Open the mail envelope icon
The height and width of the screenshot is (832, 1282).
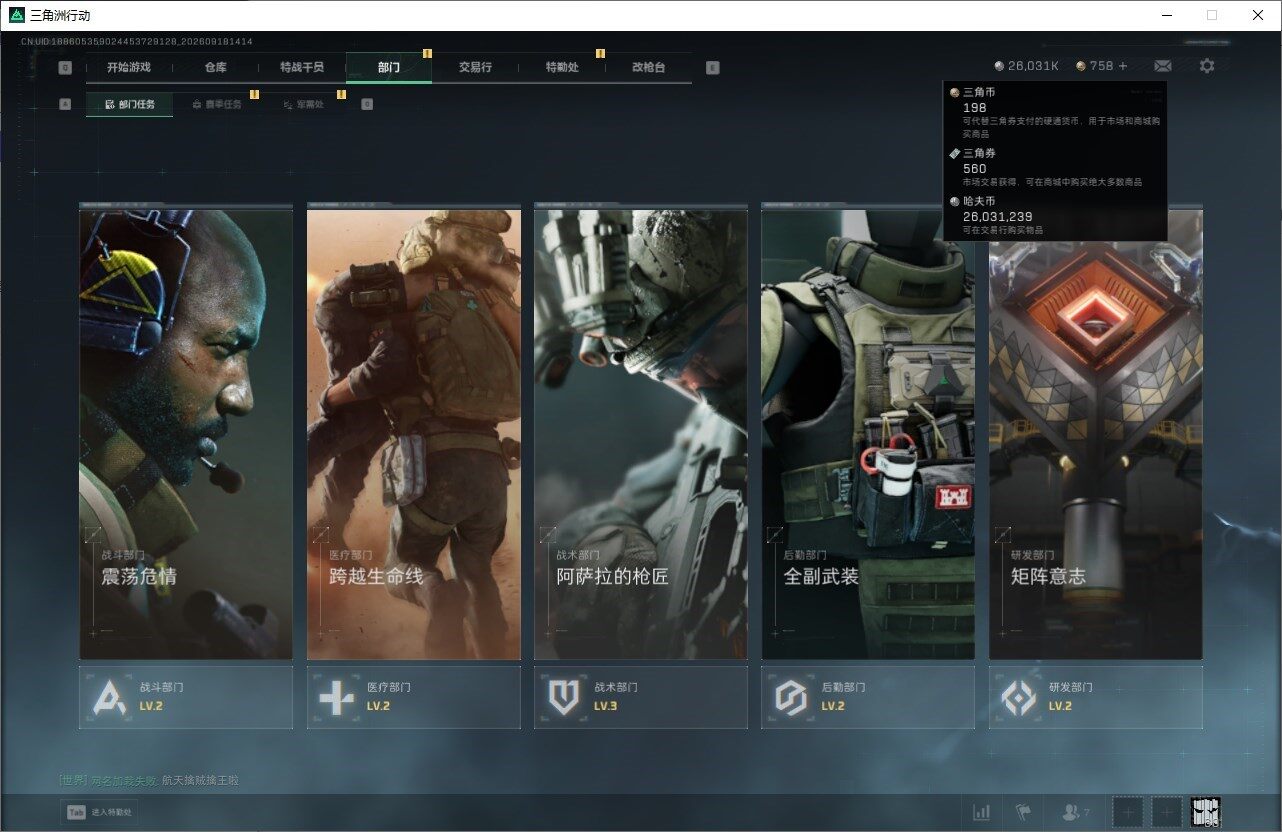coord(1162,66)
